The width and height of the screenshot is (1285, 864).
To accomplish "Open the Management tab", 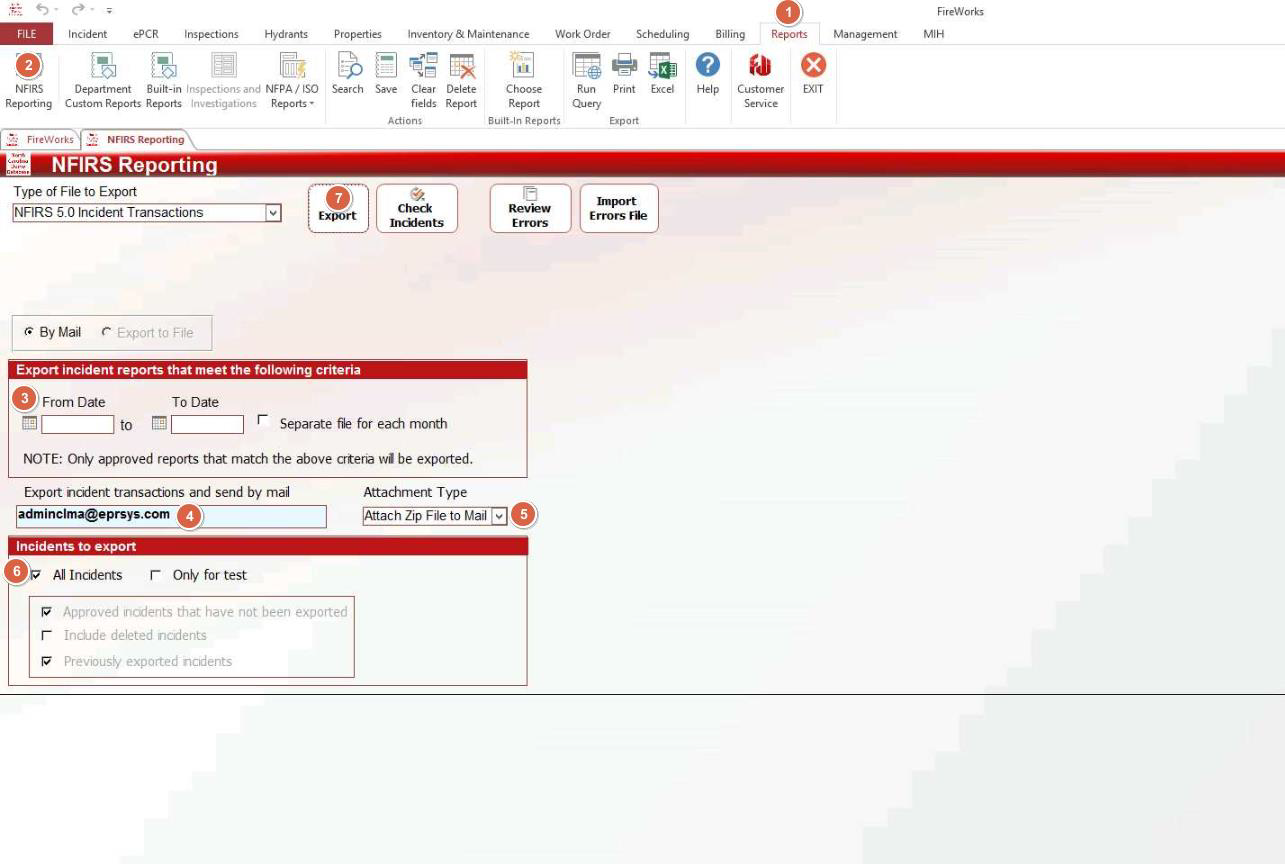I will coord(865,34).
